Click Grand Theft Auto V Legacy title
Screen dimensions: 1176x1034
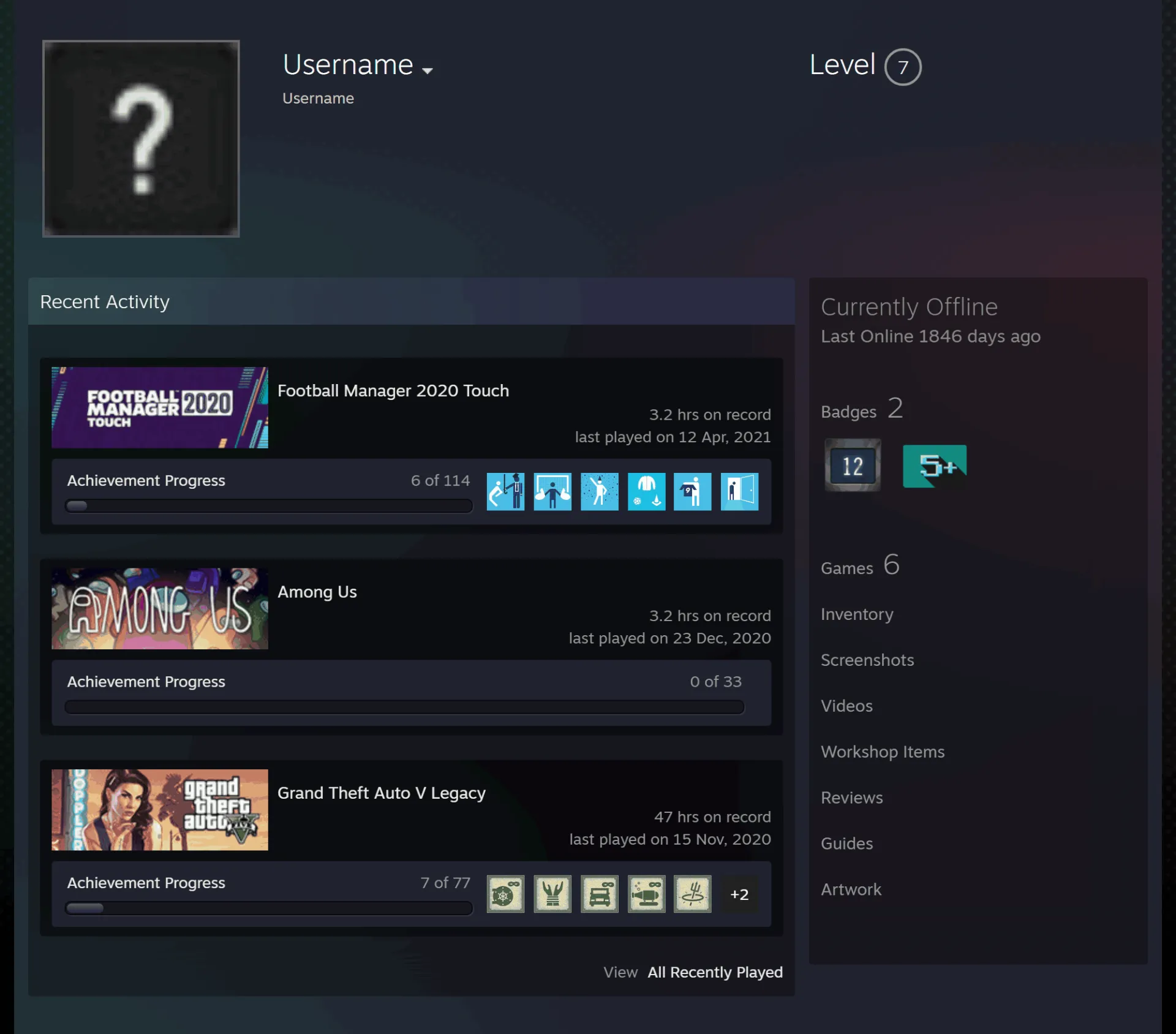point(382,793)
